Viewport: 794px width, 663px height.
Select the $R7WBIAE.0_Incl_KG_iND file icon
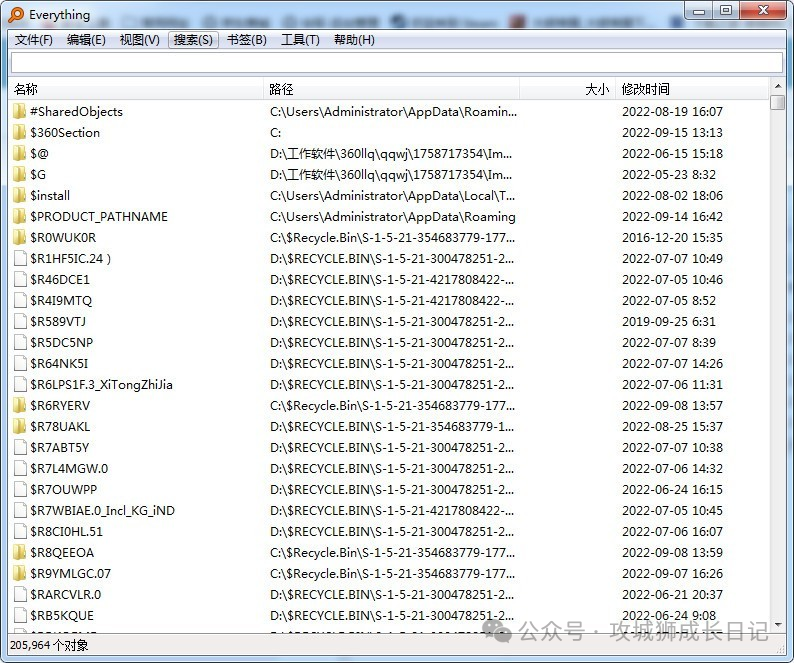click(x=20, y=511)
